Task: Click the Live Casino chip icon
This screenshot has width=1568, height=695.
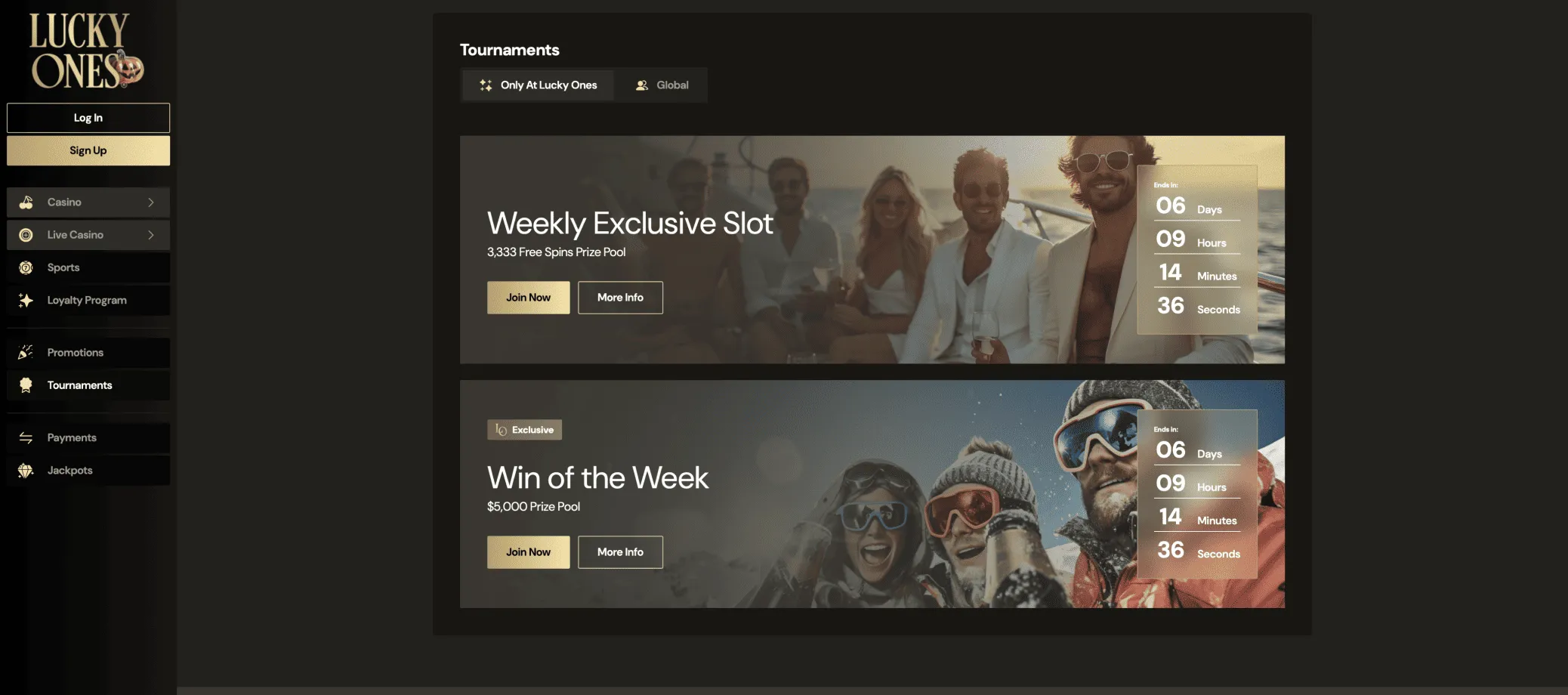Action: (26, 235)
